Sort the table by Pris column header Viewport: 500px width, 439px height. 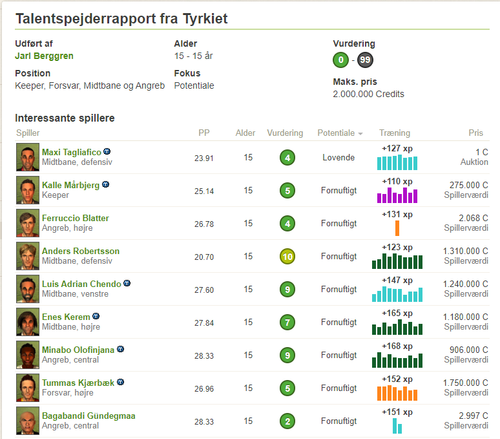(476, 133)
